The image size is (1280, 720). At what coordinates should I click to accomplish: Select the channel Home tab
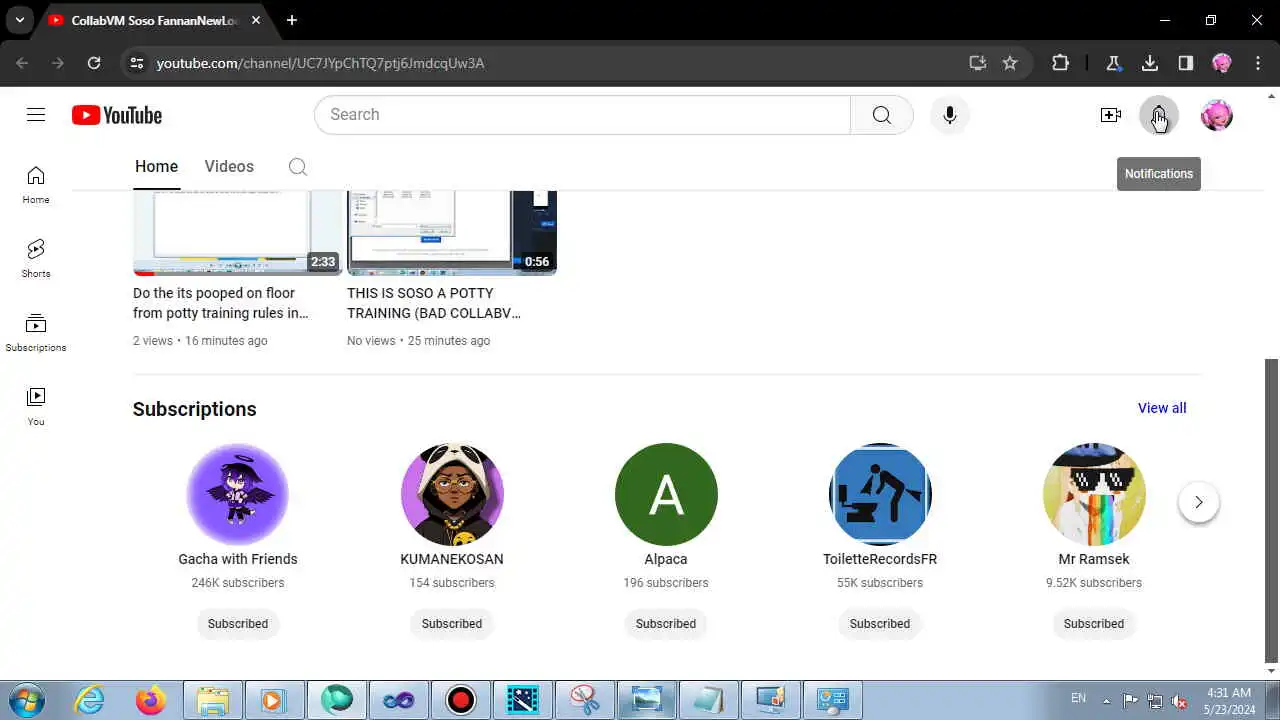(x=156, y=167)
